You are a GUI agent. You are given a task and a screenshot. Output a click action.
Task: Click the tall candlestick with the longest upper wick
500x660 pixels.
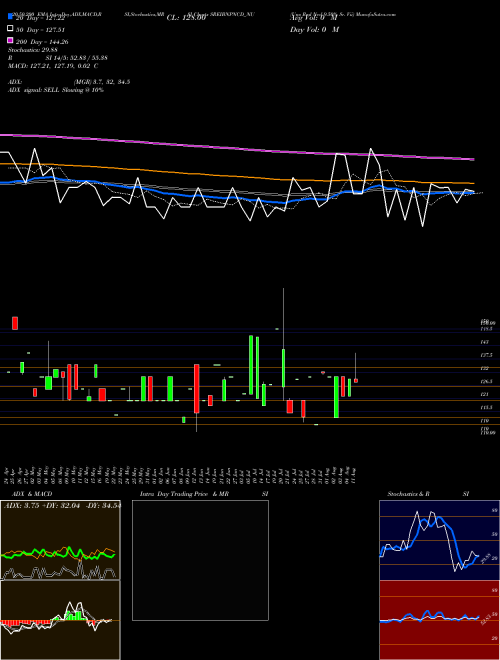[x=283, y=367]
